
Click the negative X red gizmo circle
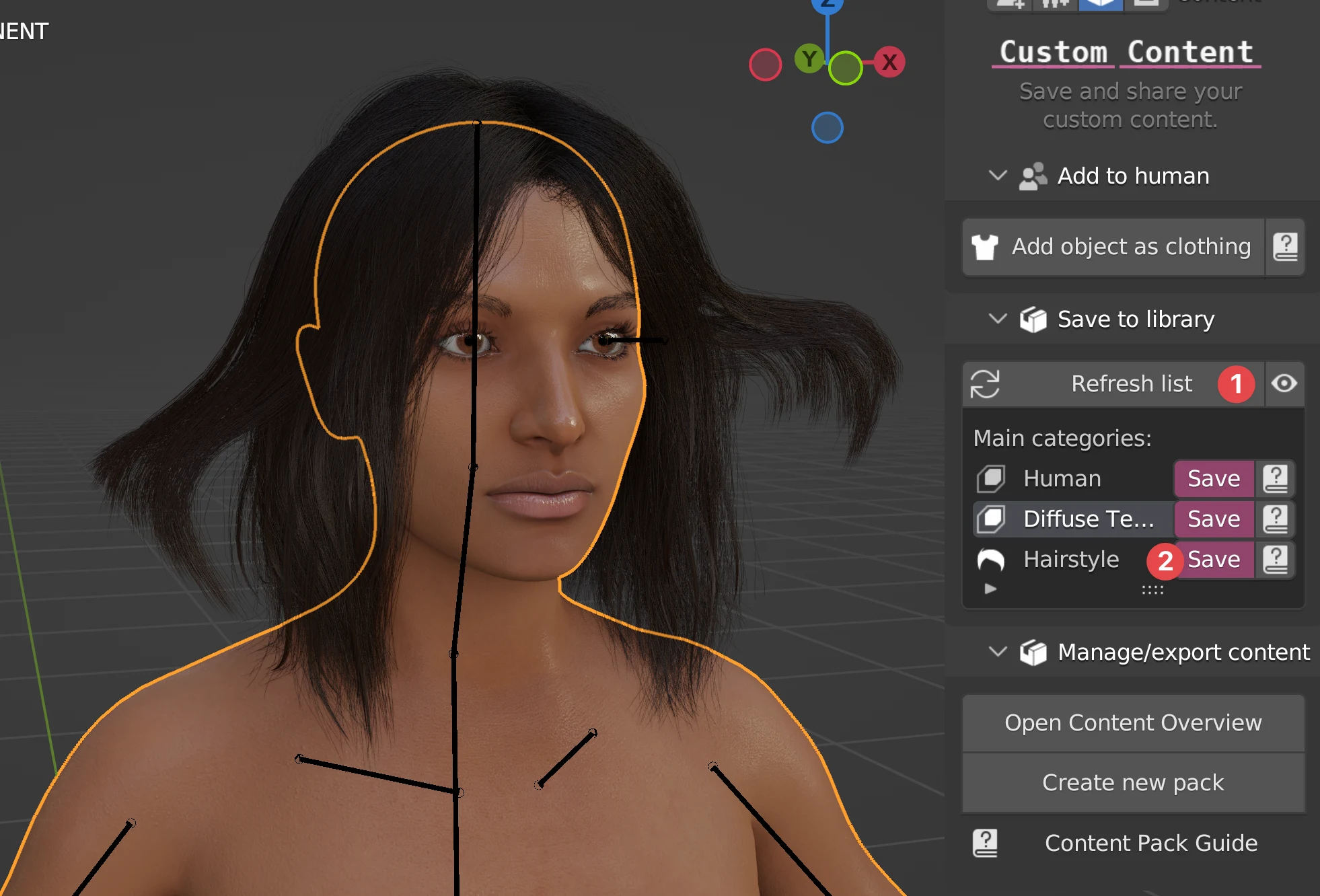pyautogui.click(x=765, y=65)
